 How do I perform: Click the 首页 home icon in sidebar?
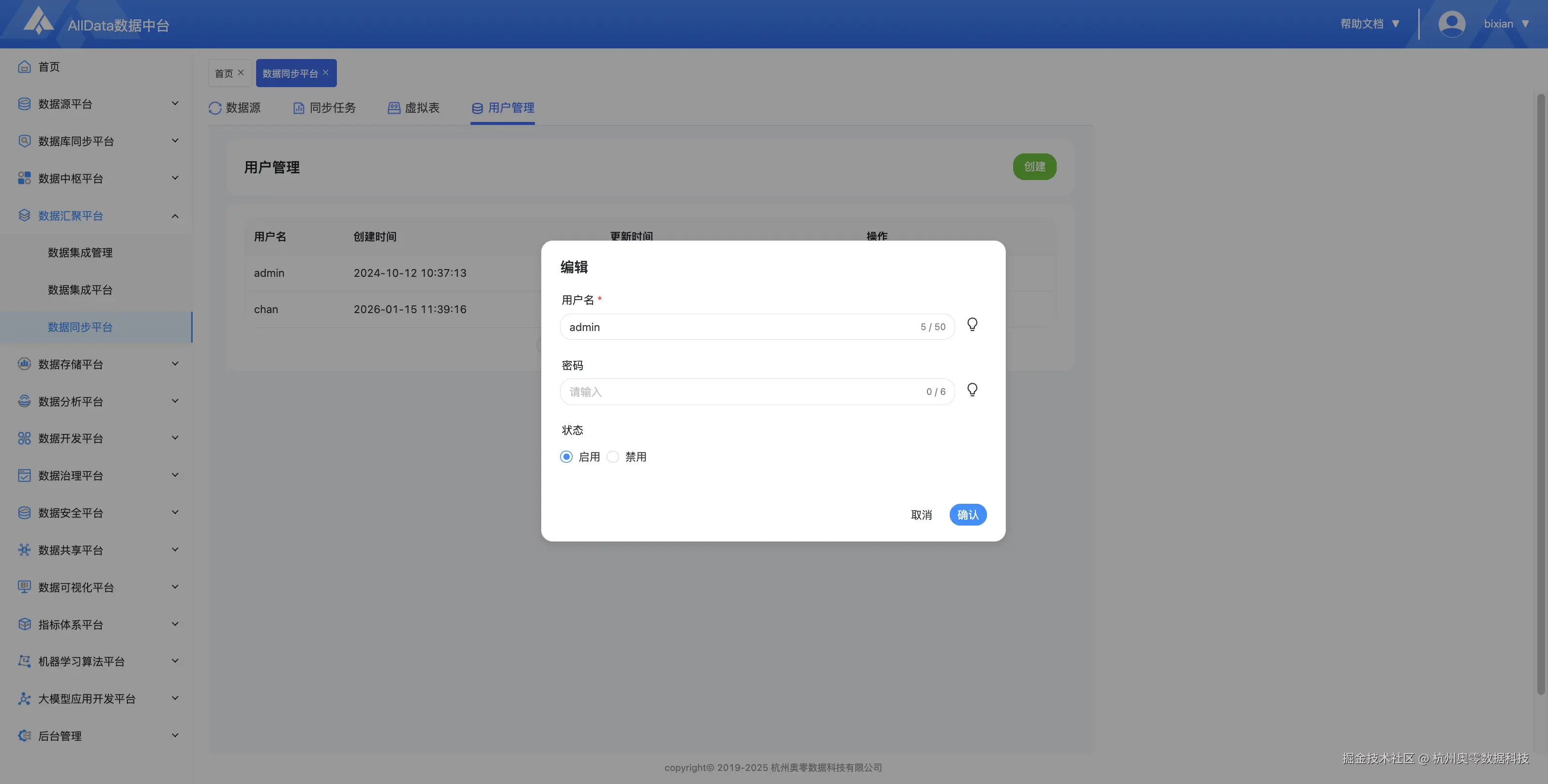pyautogui.click(x=24, y=67)
